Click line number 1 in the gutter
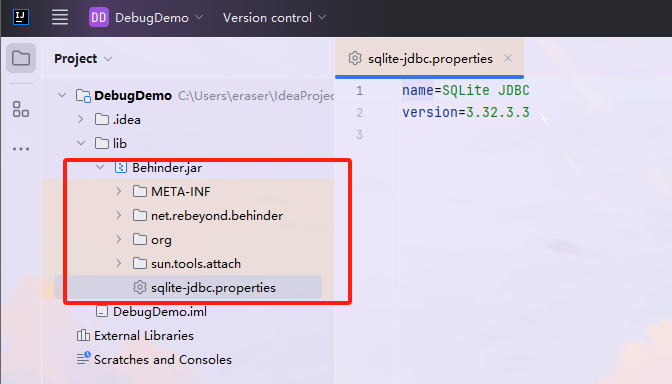Screen dimensions: 672x384 (x=359, y=91)
